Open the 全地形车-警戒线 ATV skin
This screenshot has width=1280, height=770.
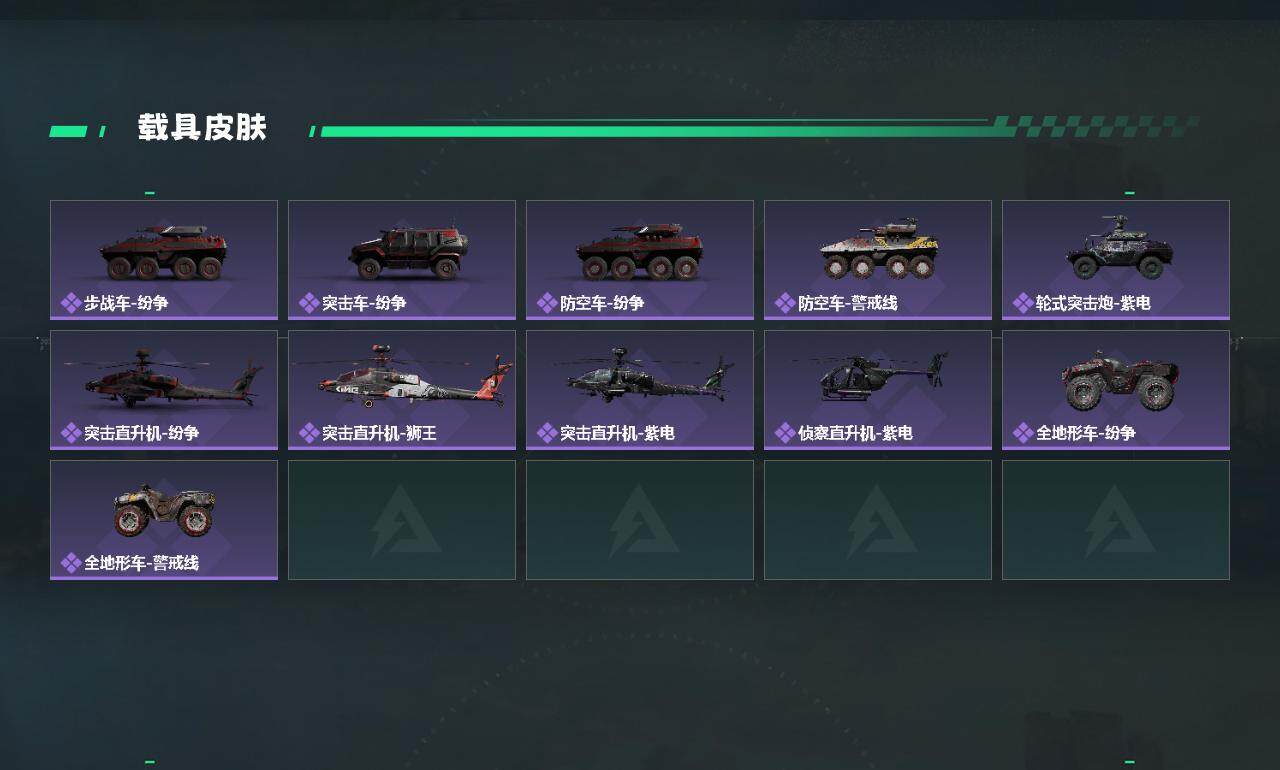point(164,520)
